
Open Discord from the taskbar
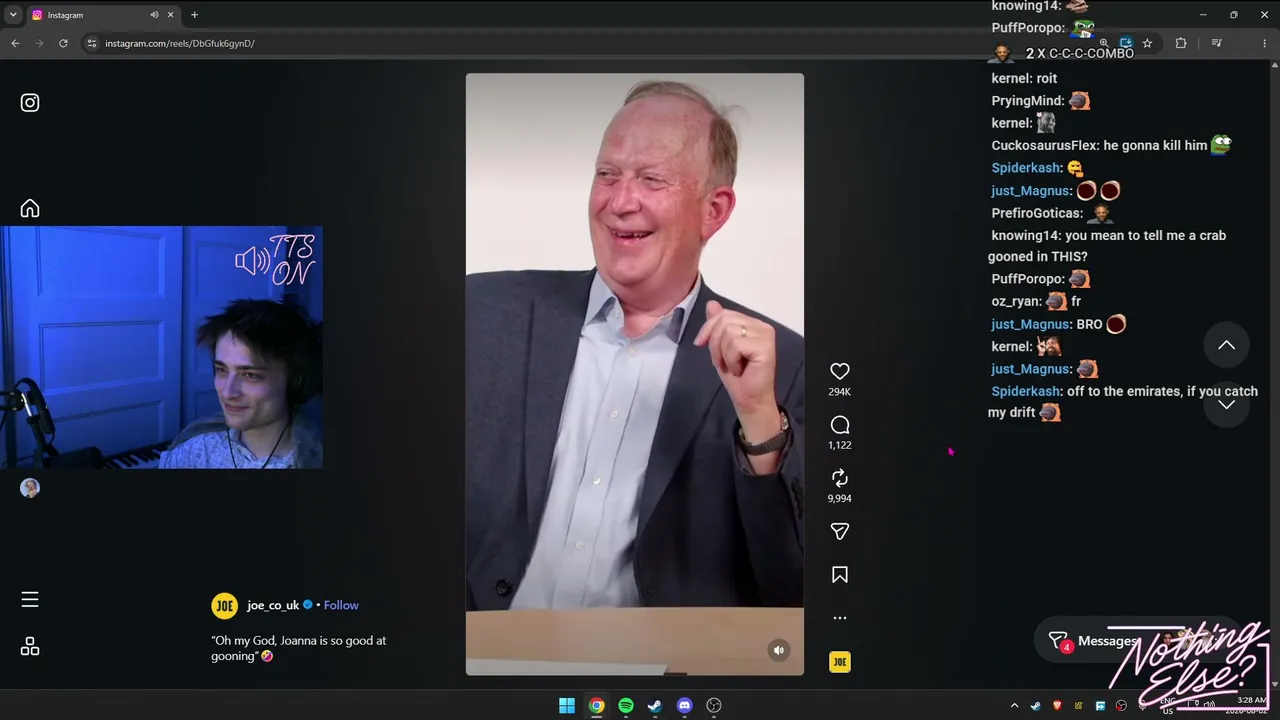pyautogui.click(x=684, y=705)
